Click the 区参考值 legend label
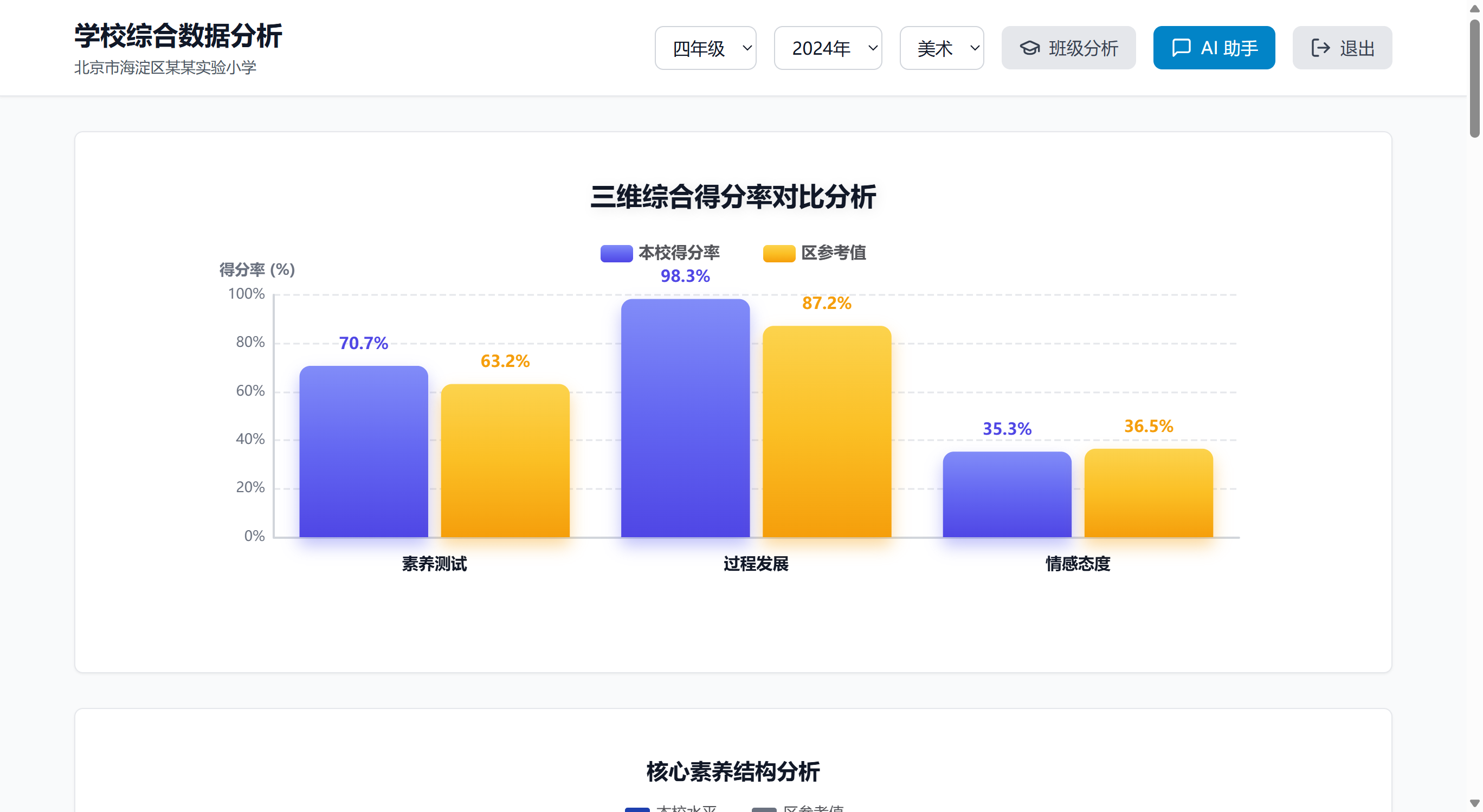1483x812 pixels. (x=834, y=253)
